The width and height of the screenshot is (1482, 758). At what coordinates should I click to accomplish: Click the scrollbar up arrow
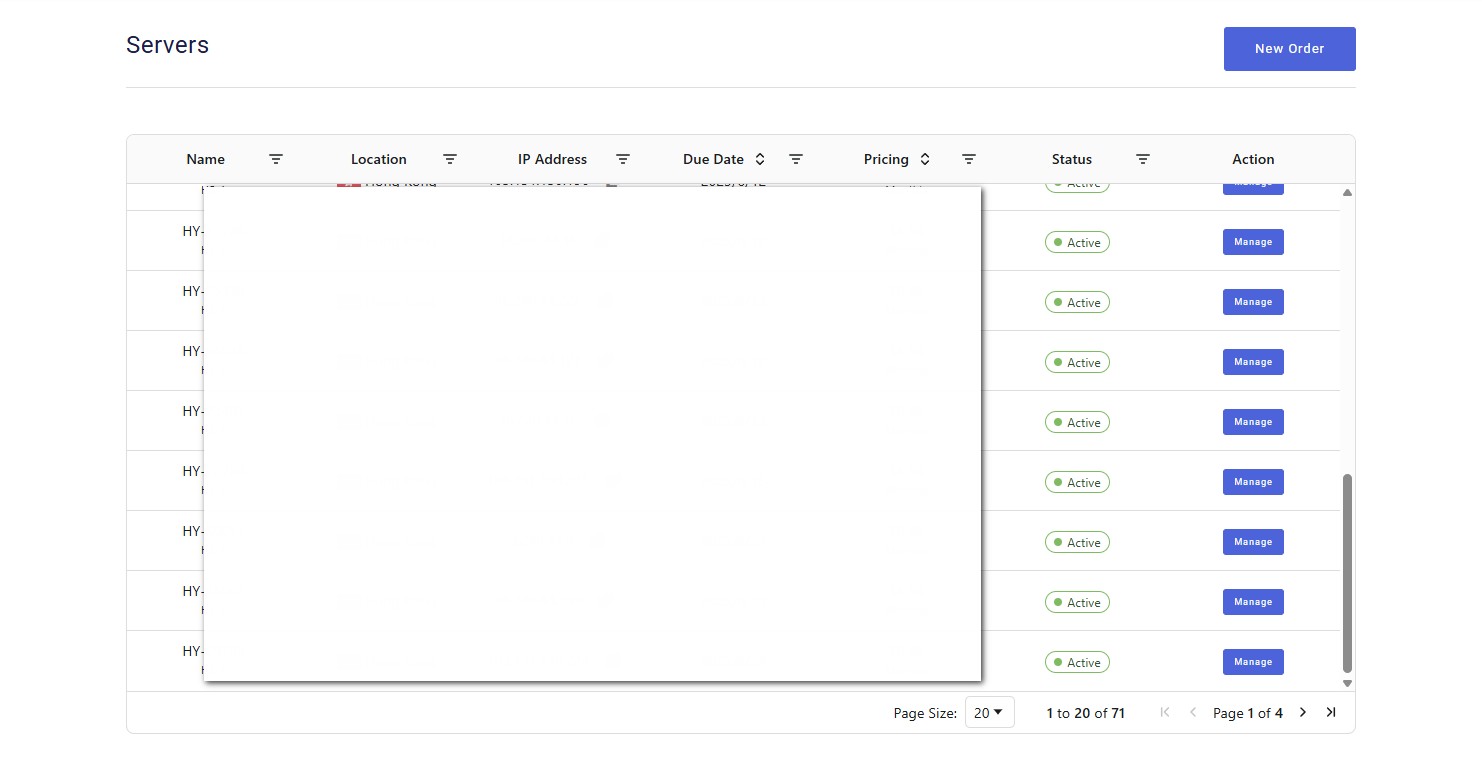[1347, 192]
